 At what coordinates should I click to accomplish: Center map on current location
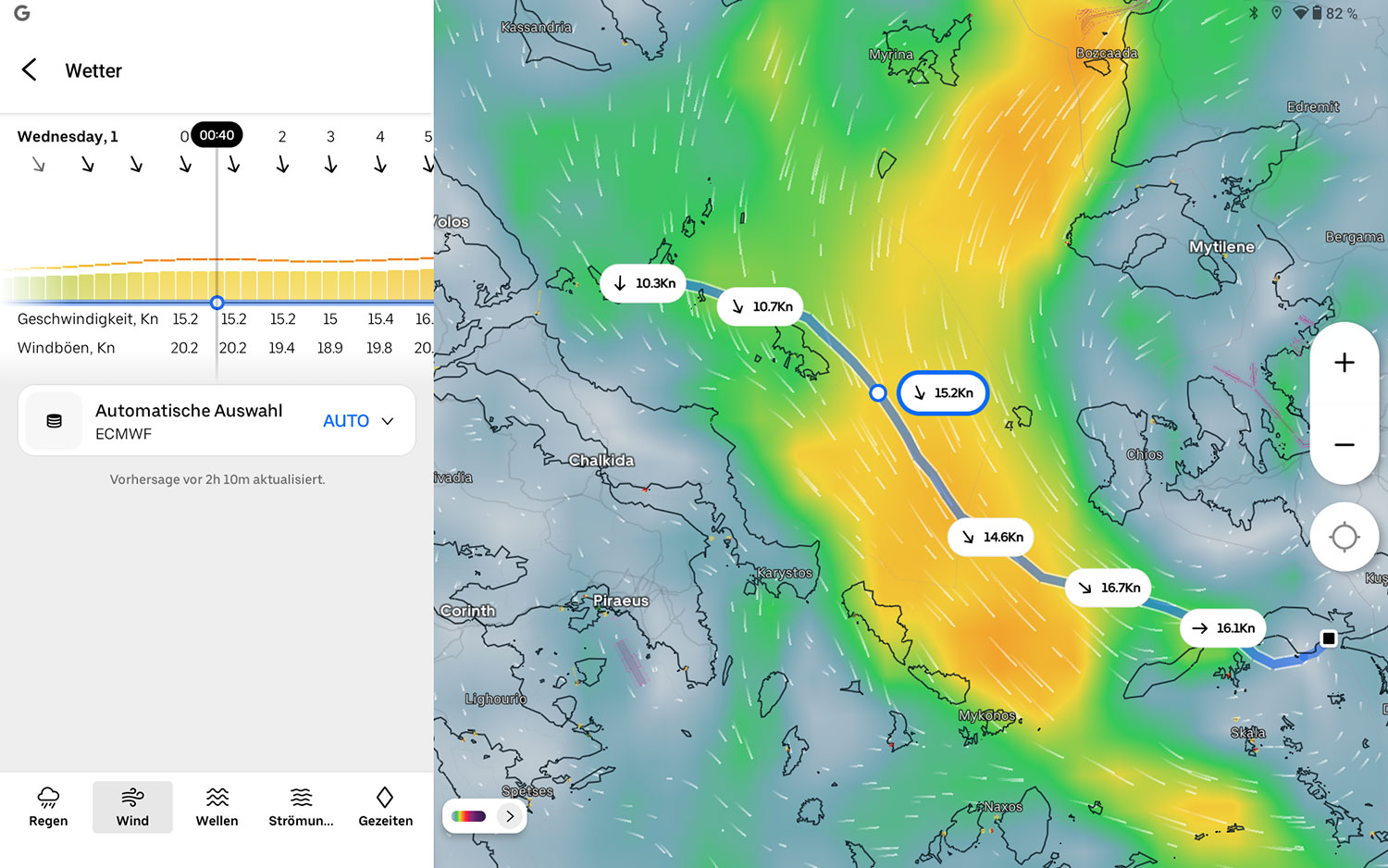[1345, 537]
